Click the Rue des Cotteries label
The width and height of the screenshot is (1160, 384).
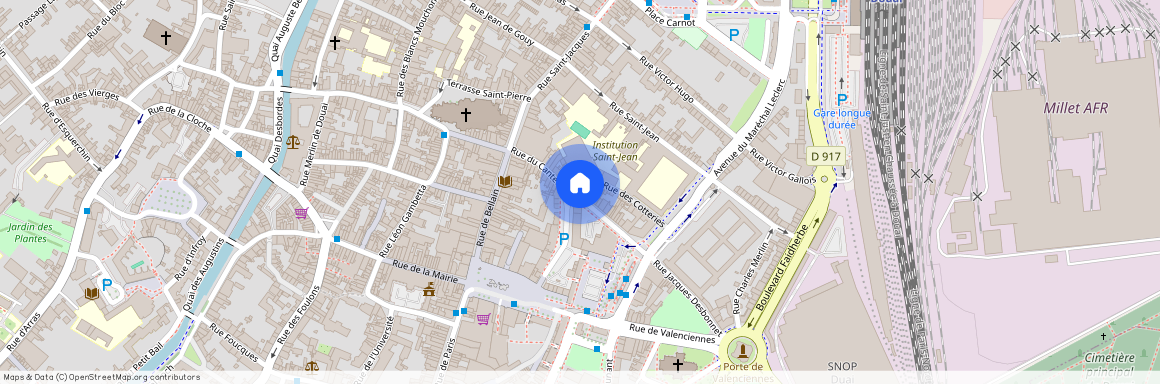click(633, 204)
